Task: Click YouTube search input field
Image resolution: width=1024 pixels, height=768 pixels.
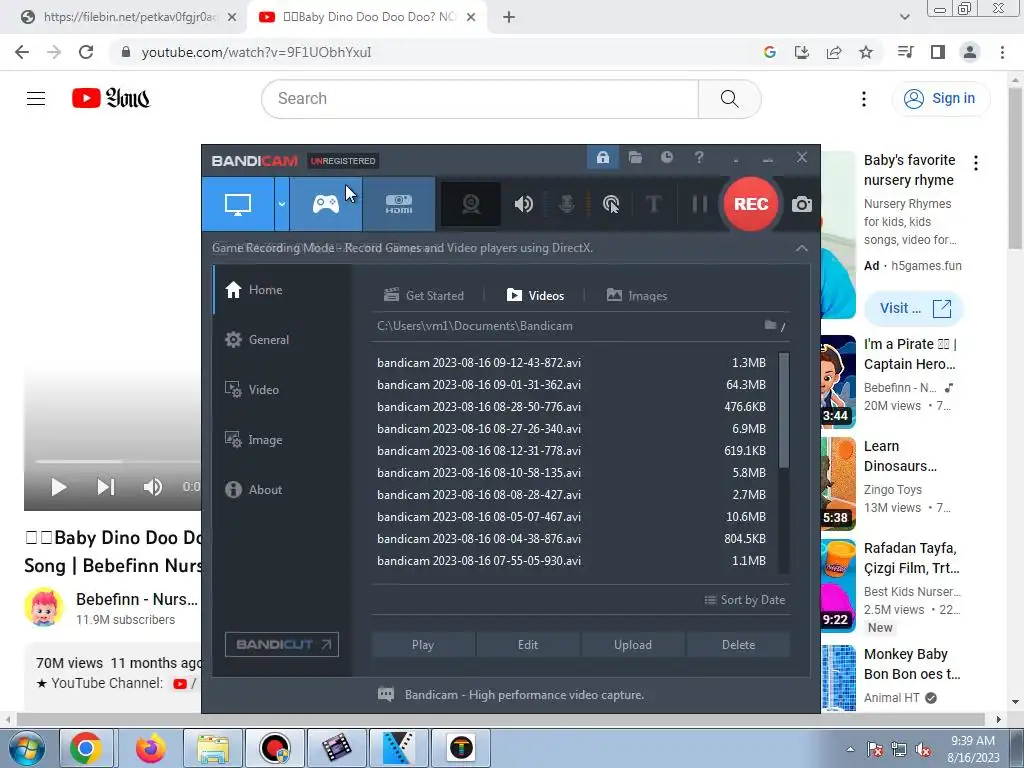Action: click(x=480, y=99)
